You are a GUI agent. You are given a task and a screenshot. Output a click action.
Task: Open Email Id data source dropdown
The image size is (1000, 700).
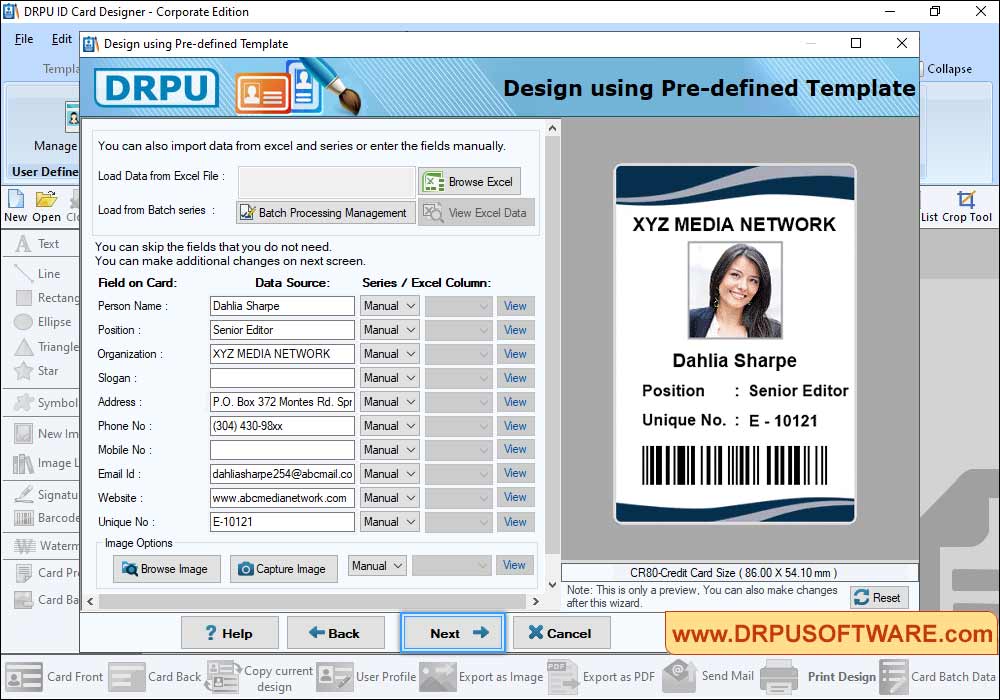coord(389,474)
